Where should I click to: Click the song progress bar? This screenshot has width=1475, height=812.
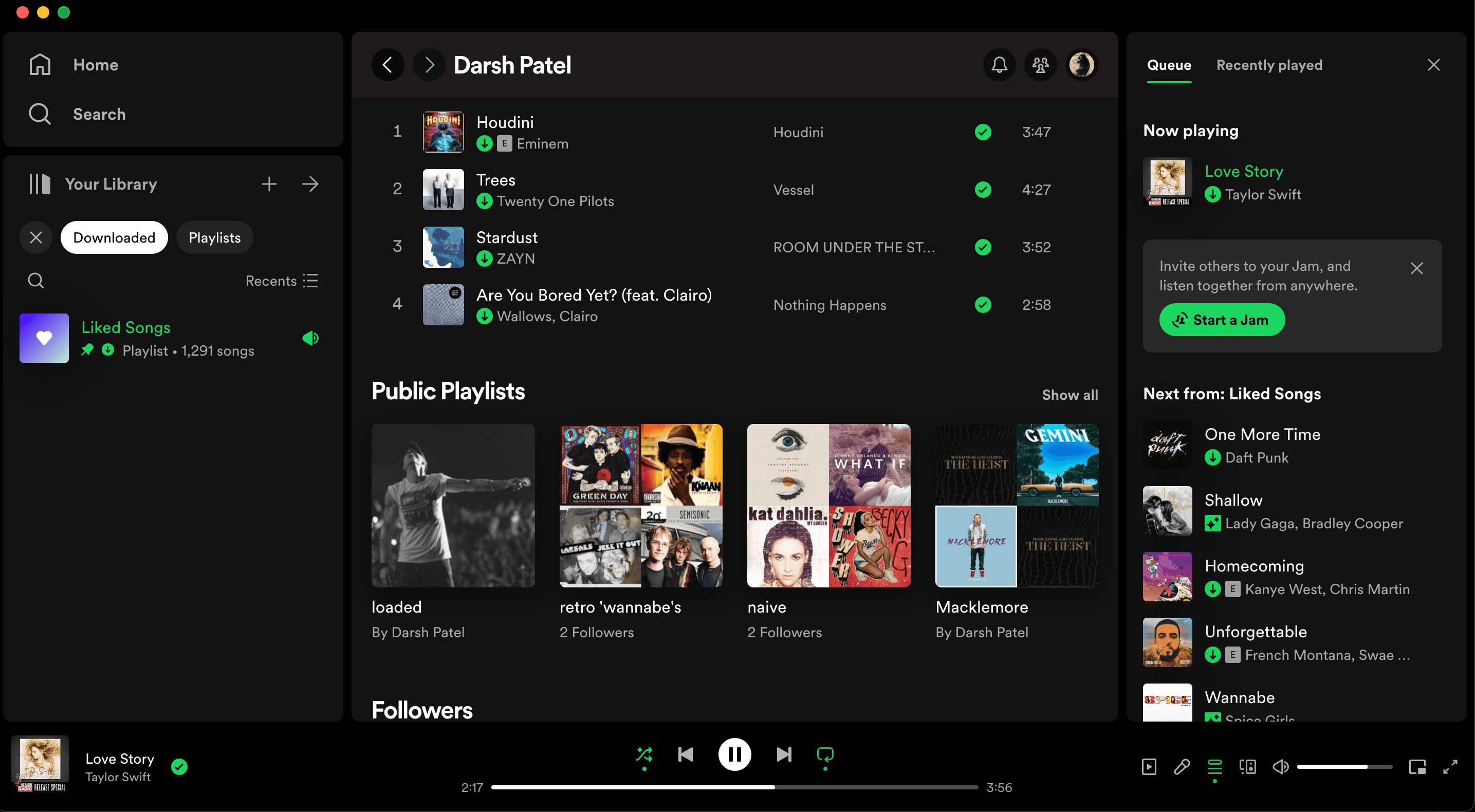(734, 787)
